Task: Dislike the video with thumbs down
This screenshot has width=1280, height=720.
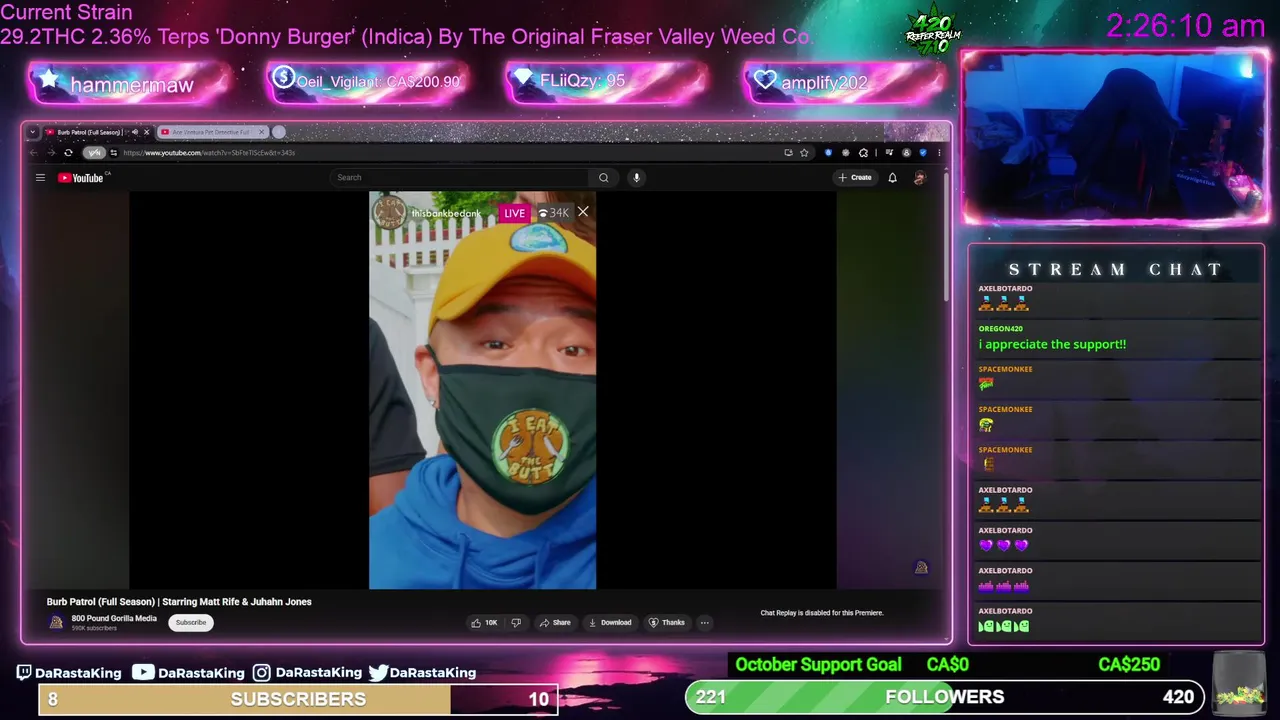Action: [x=516, y=623]
